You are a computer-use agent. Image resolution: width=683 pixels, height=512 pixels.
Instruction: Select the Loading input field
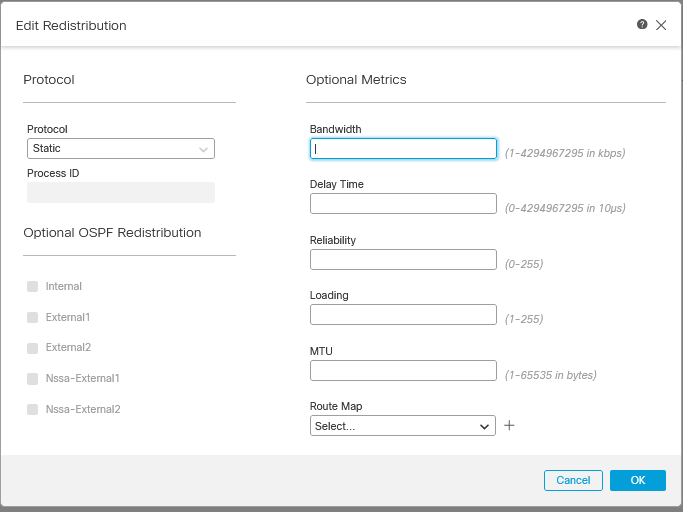tap(403, 314)
